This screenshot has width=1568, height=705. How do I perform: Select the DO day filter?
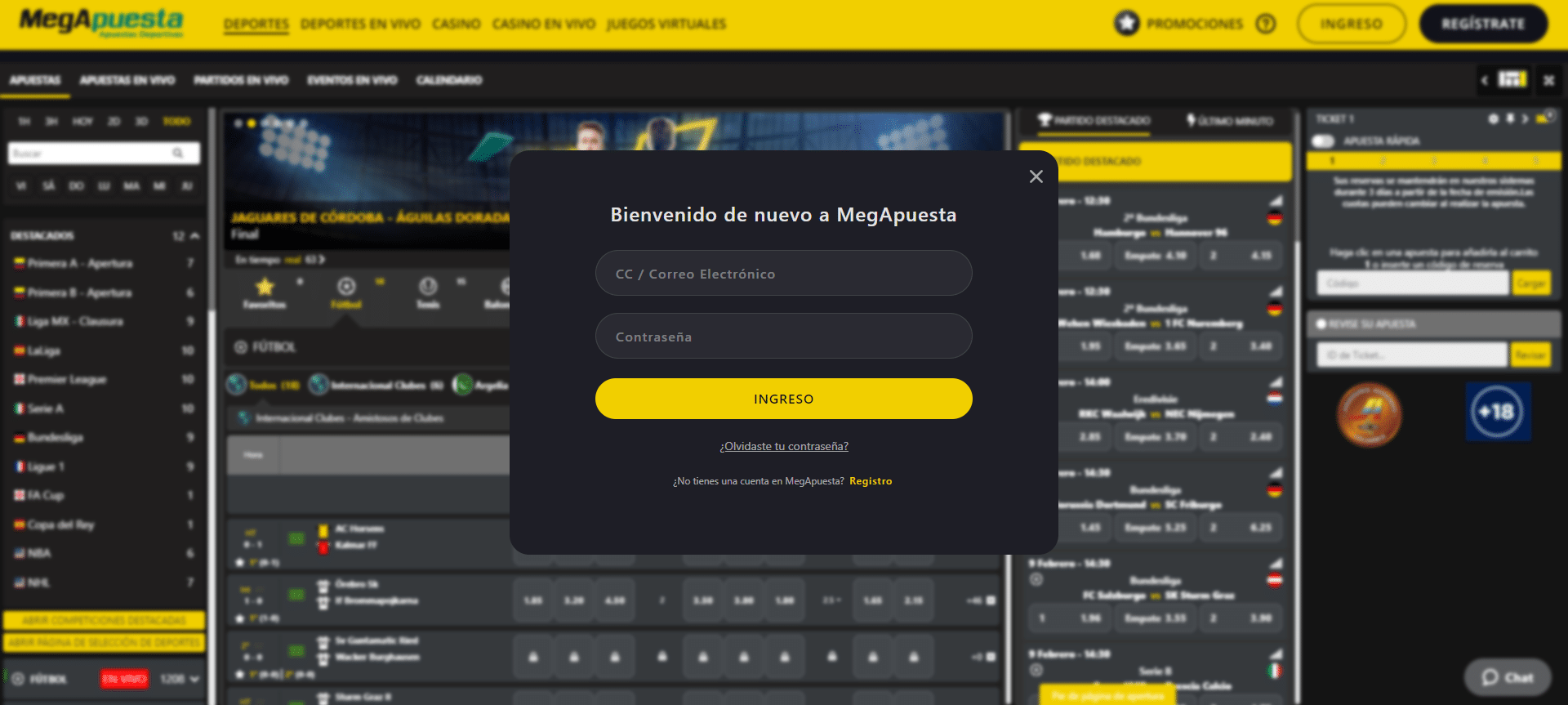click(76, 186)
